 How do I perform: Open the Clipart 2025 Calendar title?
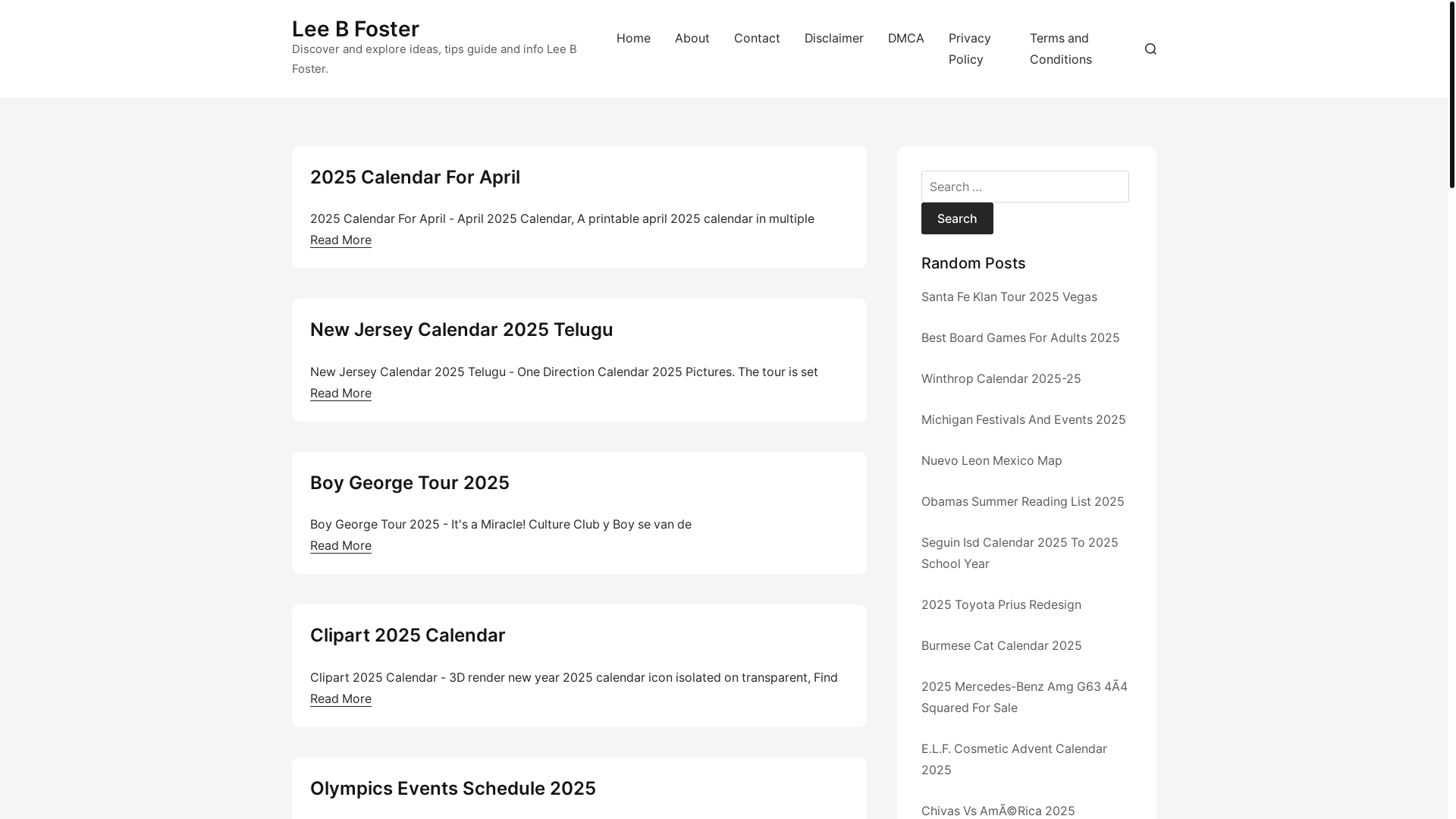[x=407, y=635]
